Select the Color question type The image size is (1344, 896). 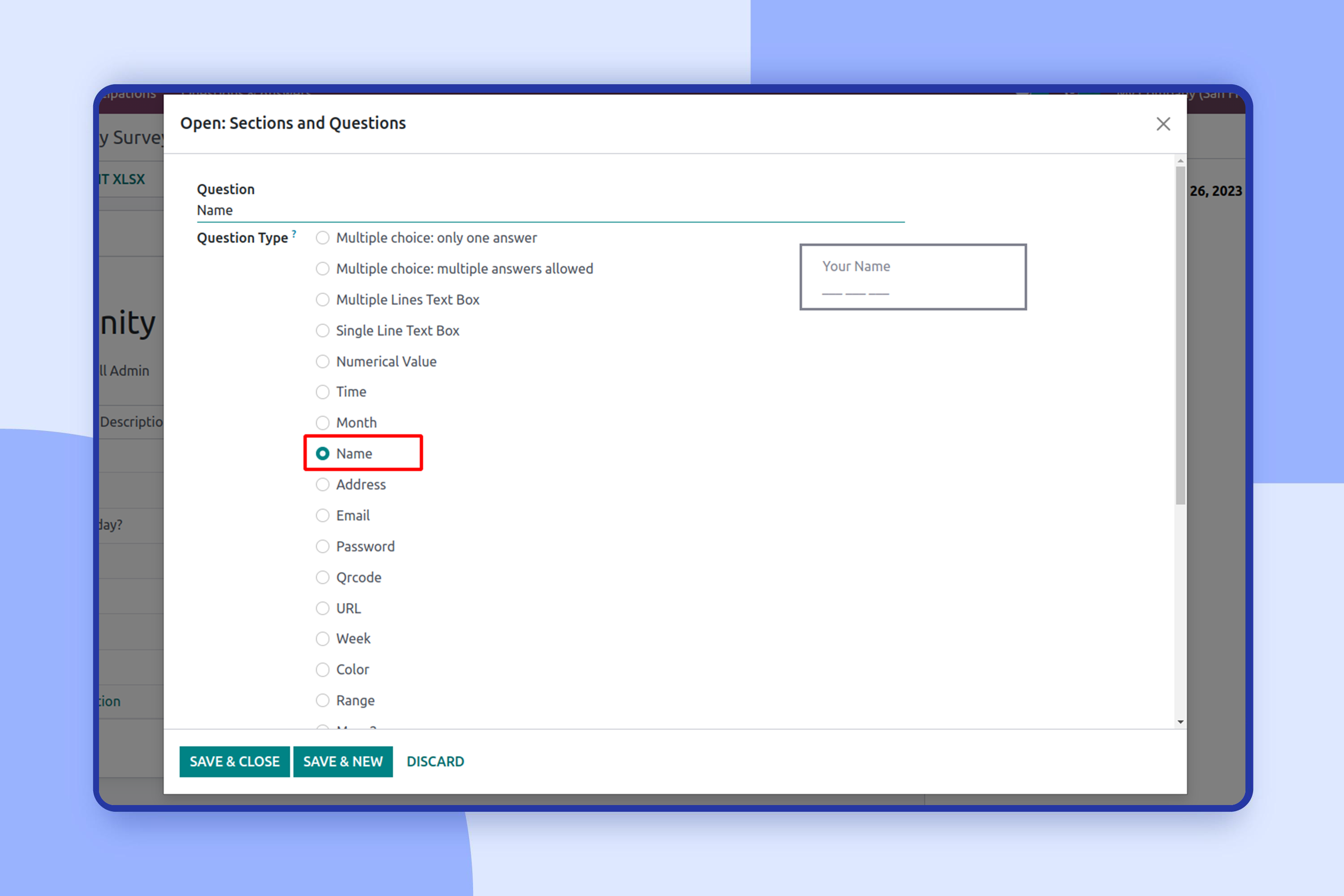pos(323,669)
